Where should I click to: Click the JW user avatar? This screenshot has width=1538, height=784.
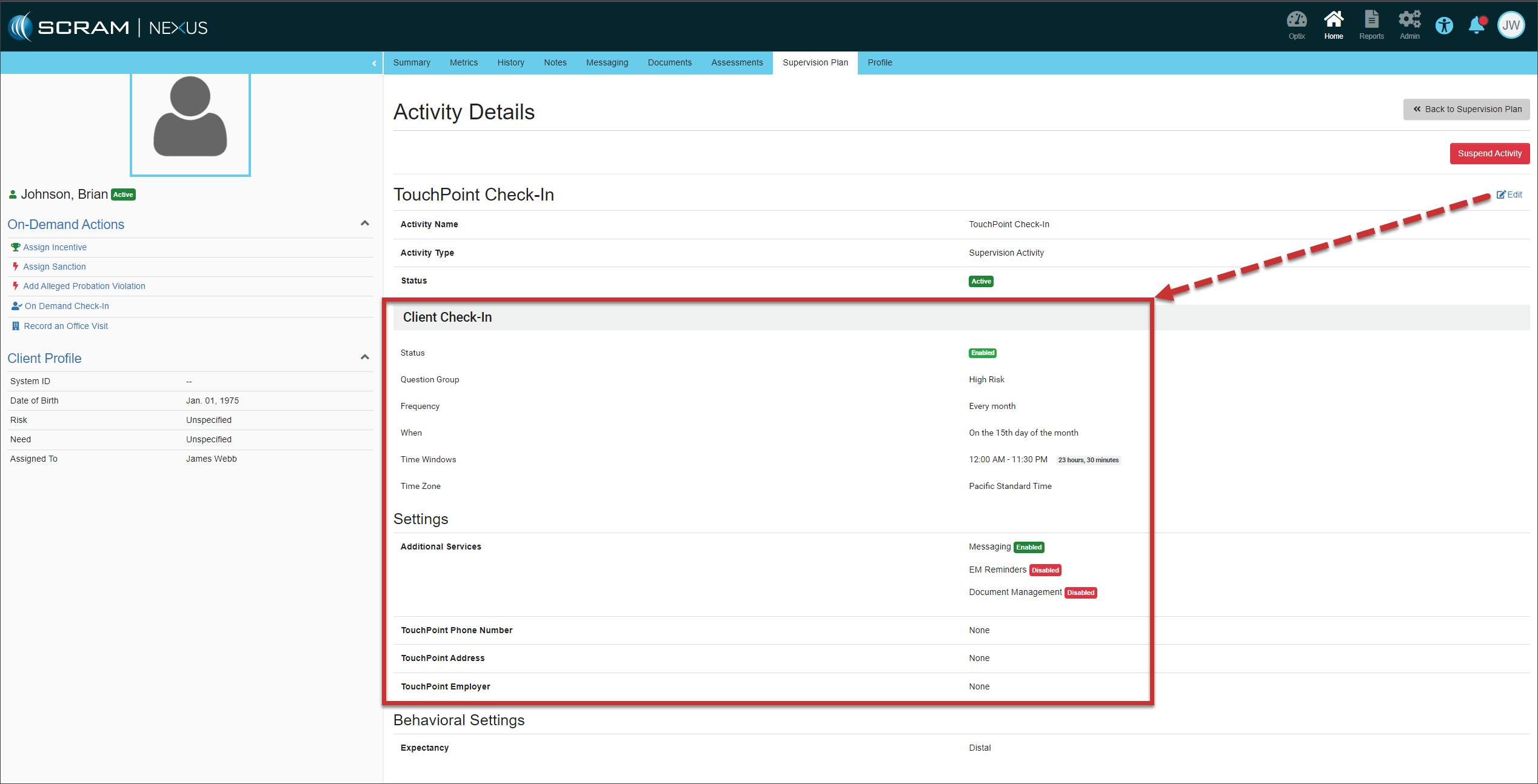pyautogui.click(x=1510, y=25)
